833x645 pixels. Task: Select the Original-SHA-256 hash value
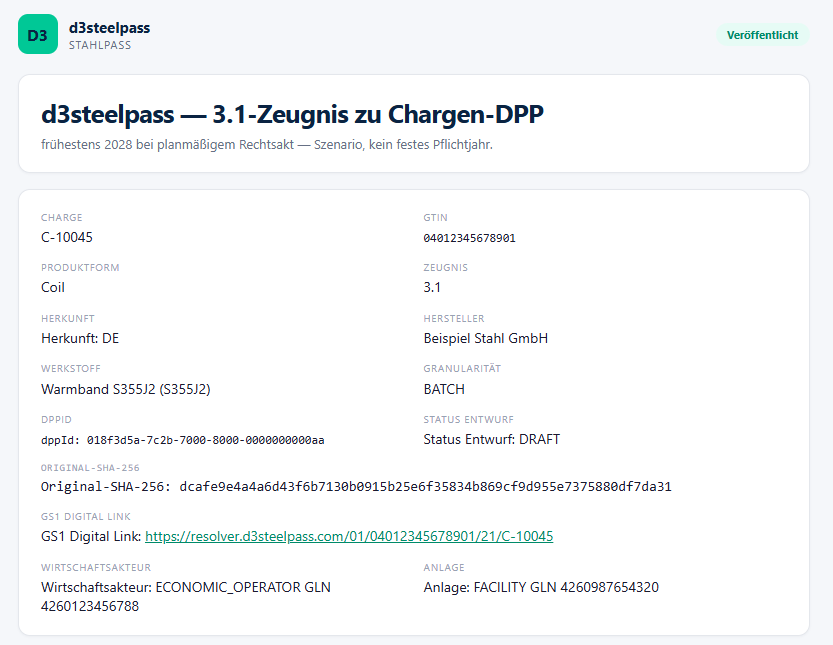pyautogui.click(x=426, y=487)
